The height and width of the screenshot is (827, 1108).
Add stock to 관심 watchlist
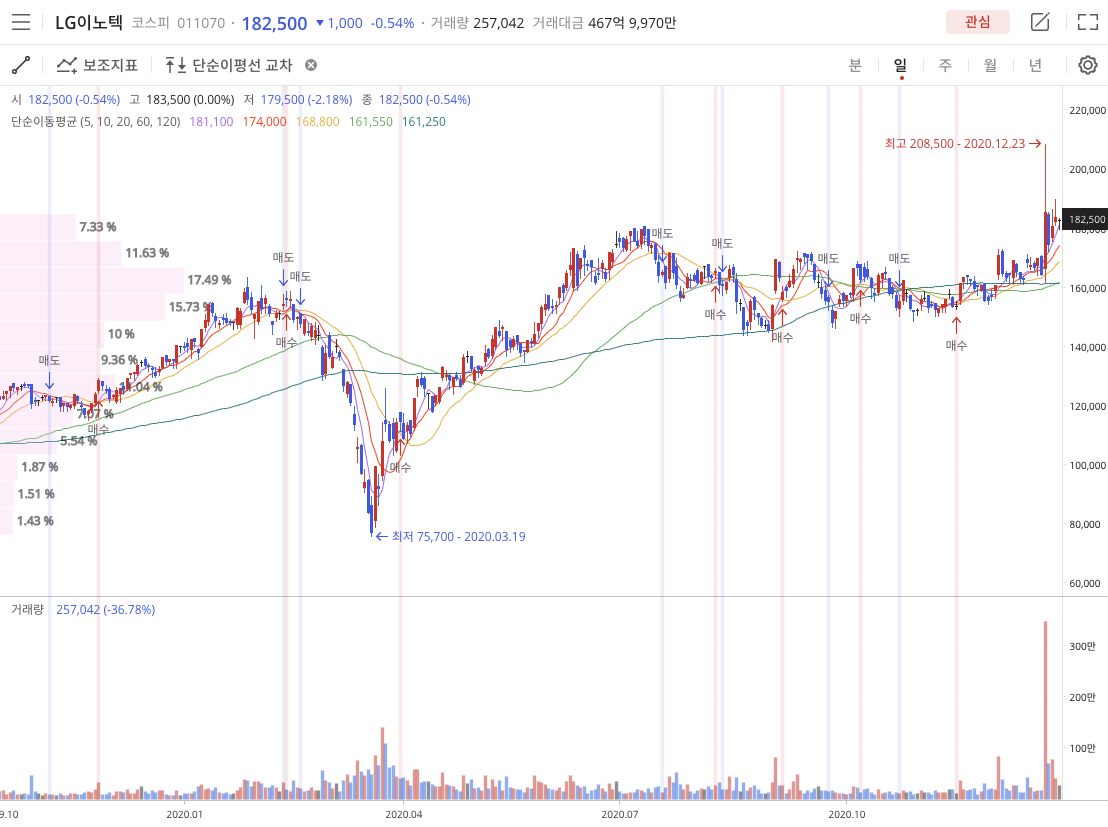[977, 22]
